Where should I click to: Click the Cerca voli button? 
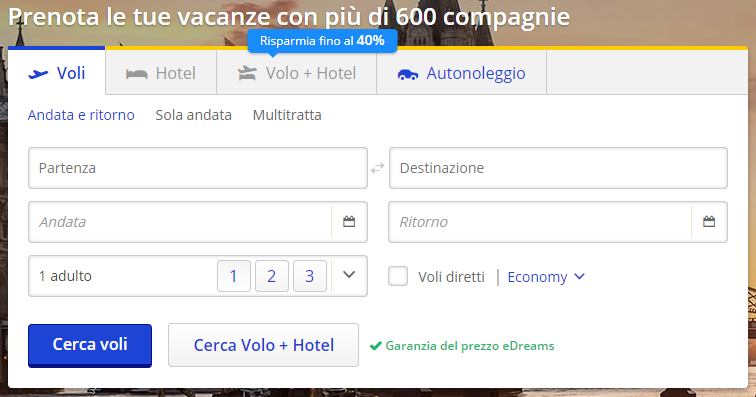pyautogui.click(x=90, y=345)
